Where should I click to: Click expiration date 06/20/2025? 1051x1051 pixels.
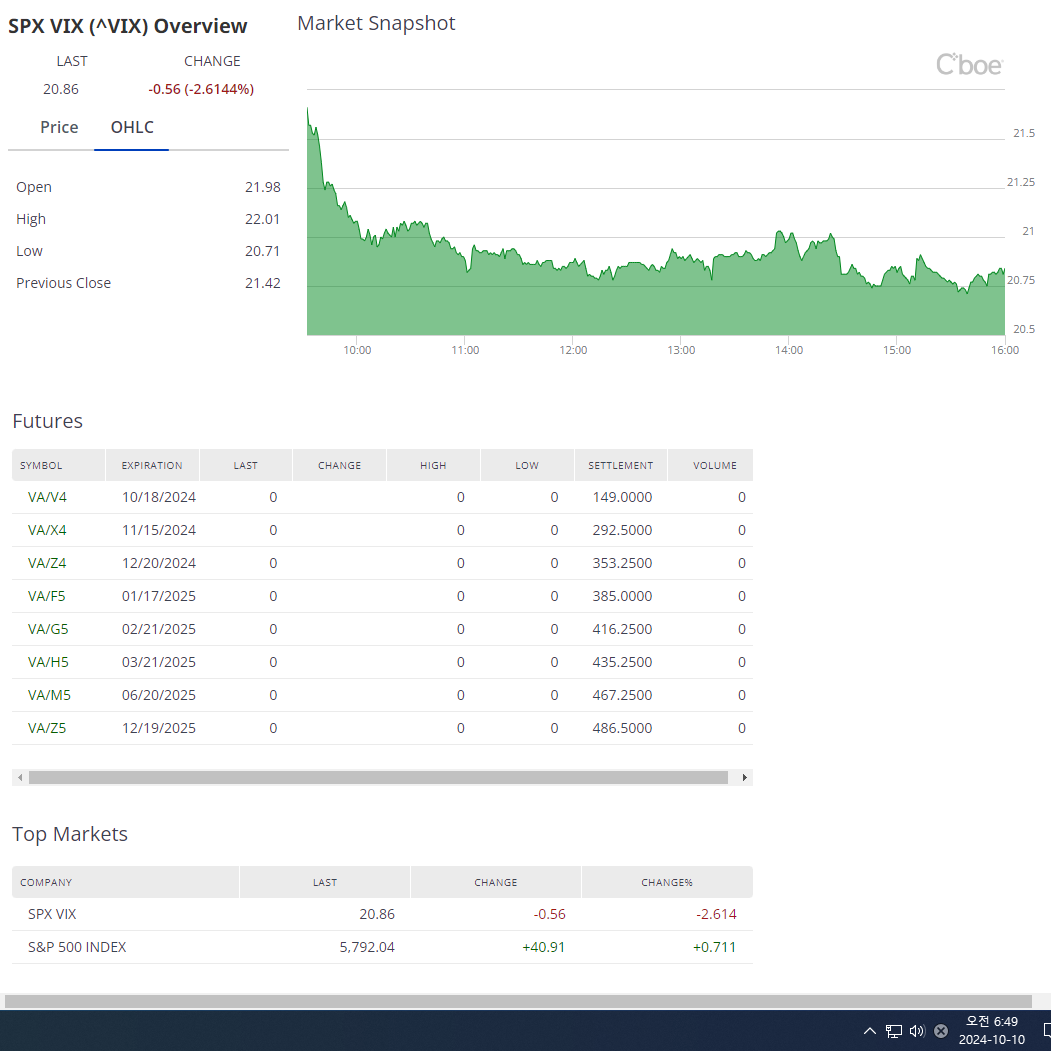coord(159,695)
